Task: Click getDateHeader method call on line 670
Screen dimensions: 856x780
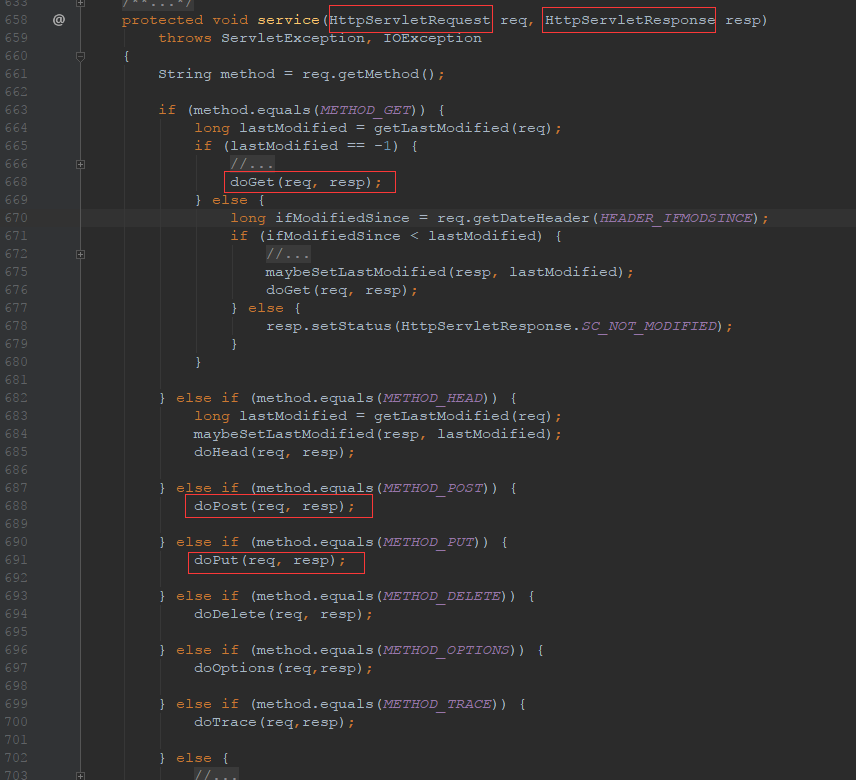Action: pyautogui.click(x=531, y=218)
